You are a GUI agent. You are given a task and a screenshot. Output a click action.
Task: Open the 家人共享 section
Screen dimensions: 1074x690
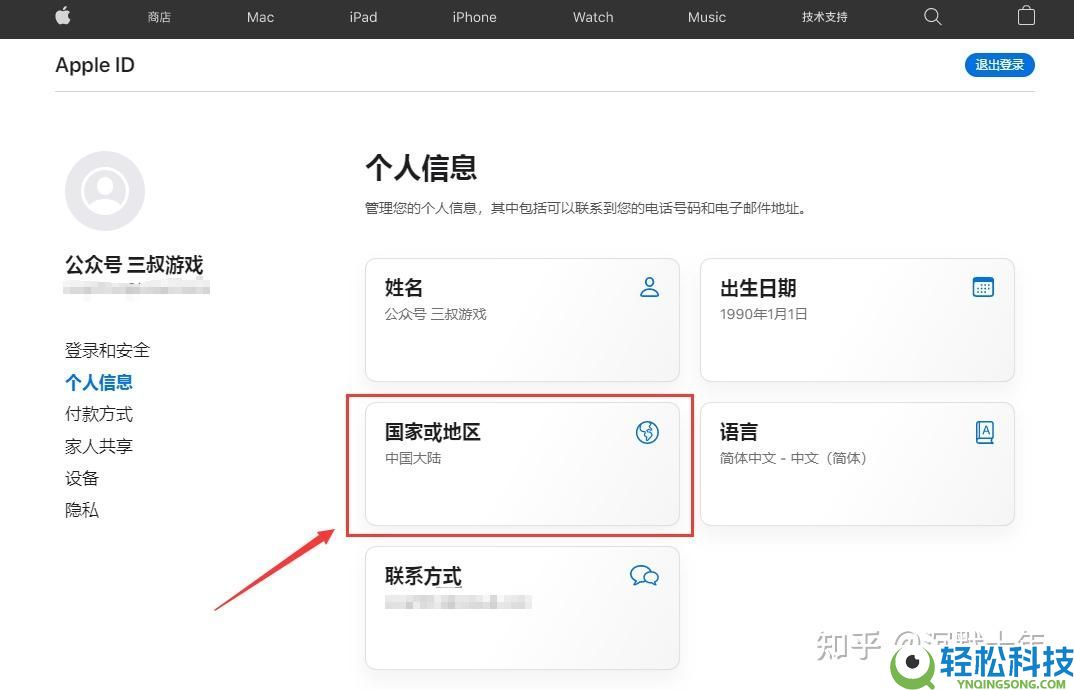coord(98,445)
